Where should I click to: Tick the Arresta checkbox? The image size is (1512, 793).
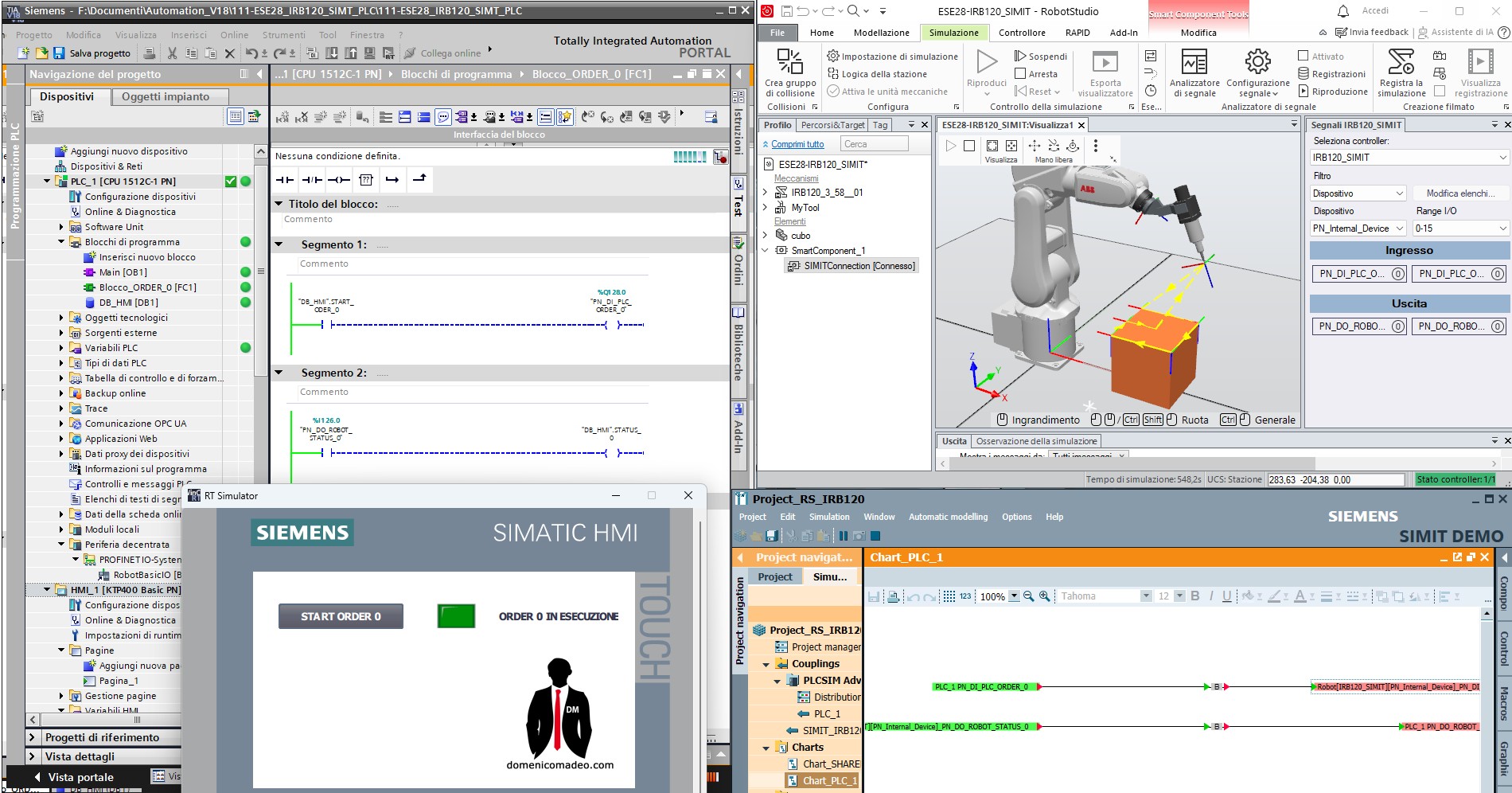pos(1020,74)
